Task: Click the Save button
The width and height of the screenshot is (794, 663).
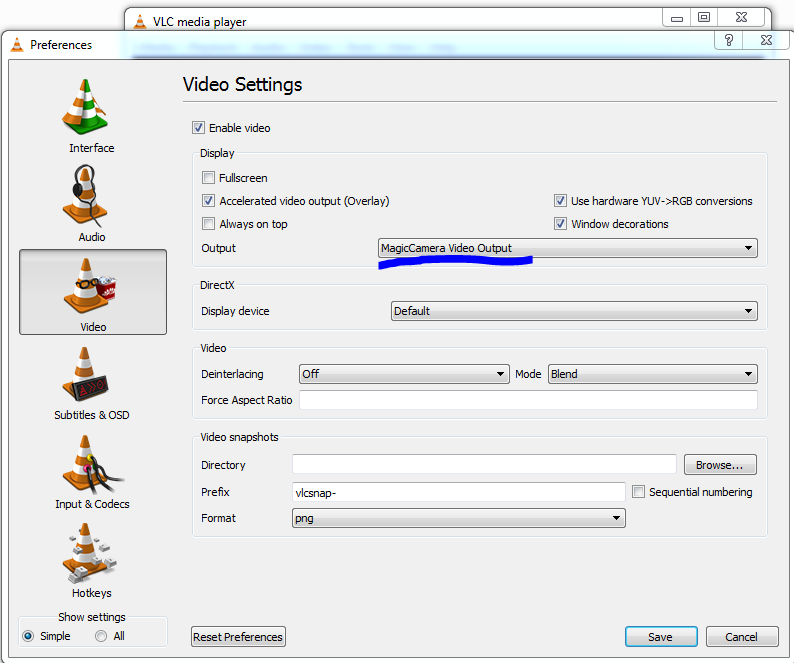Action: (x=661, y=637)
